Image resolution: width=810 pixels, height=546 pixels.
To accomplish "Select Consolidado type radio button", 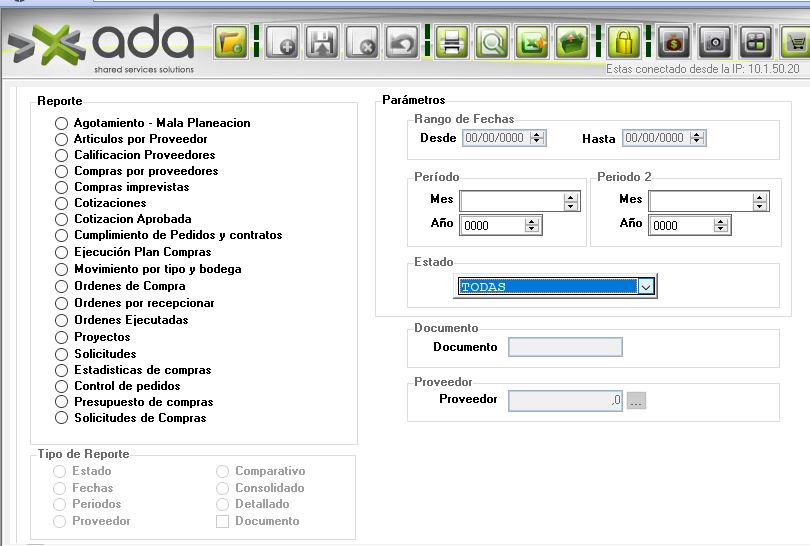I will tap(223, 488).
